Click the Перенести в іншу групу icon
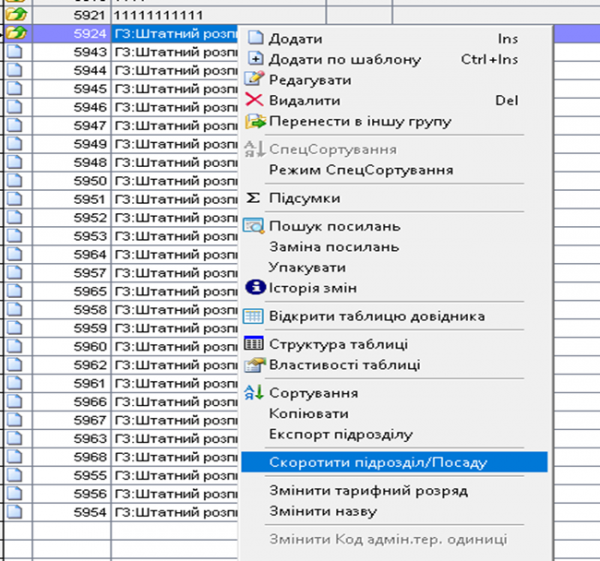This screenshot has width=600, height=561. tap(253, 122)
